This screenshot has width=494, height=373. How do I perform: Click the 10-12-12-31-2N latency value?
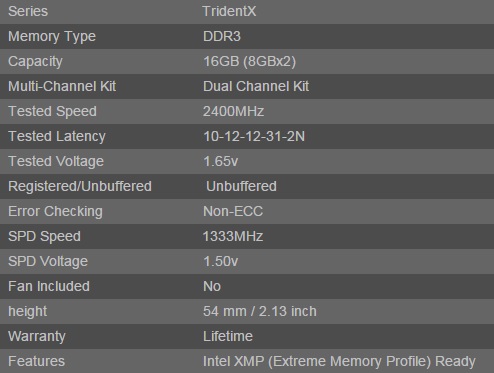(x=254, y=136)
